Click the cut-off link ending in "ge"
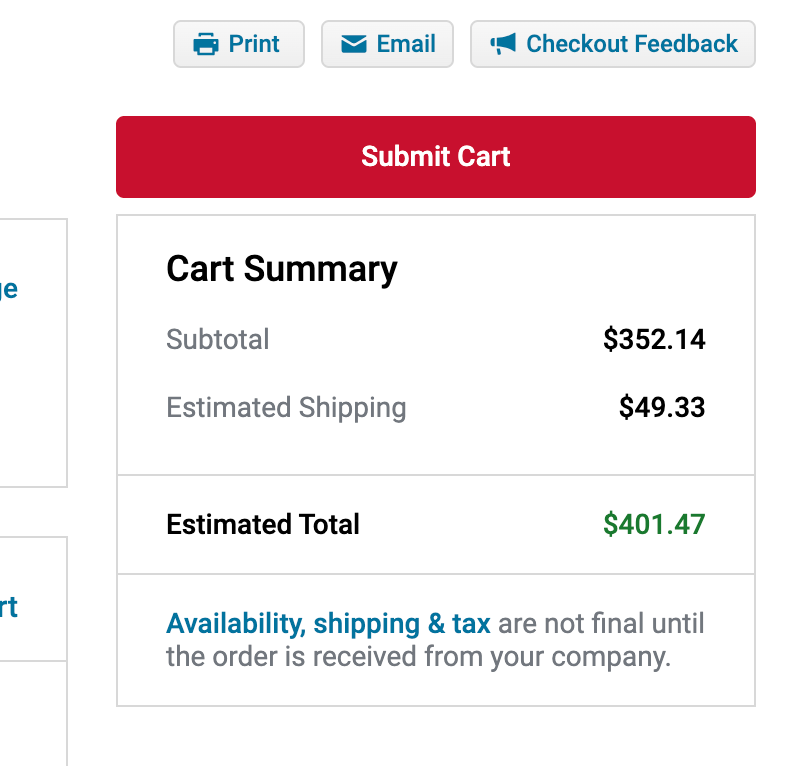The width and height of the screenshot is (792, 766). [9, 290]
